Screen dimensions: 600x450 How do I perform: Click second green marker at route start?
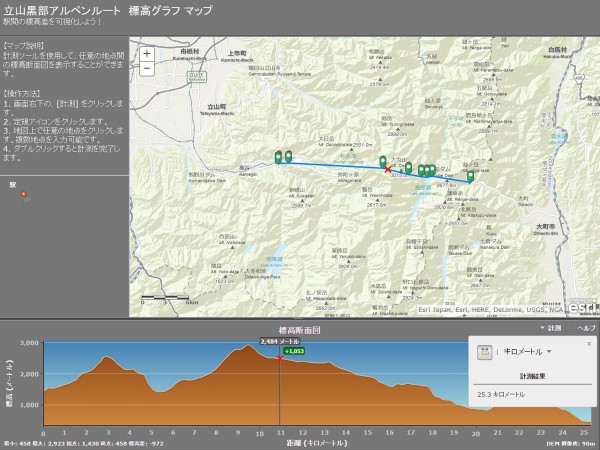tap(288, 156)
